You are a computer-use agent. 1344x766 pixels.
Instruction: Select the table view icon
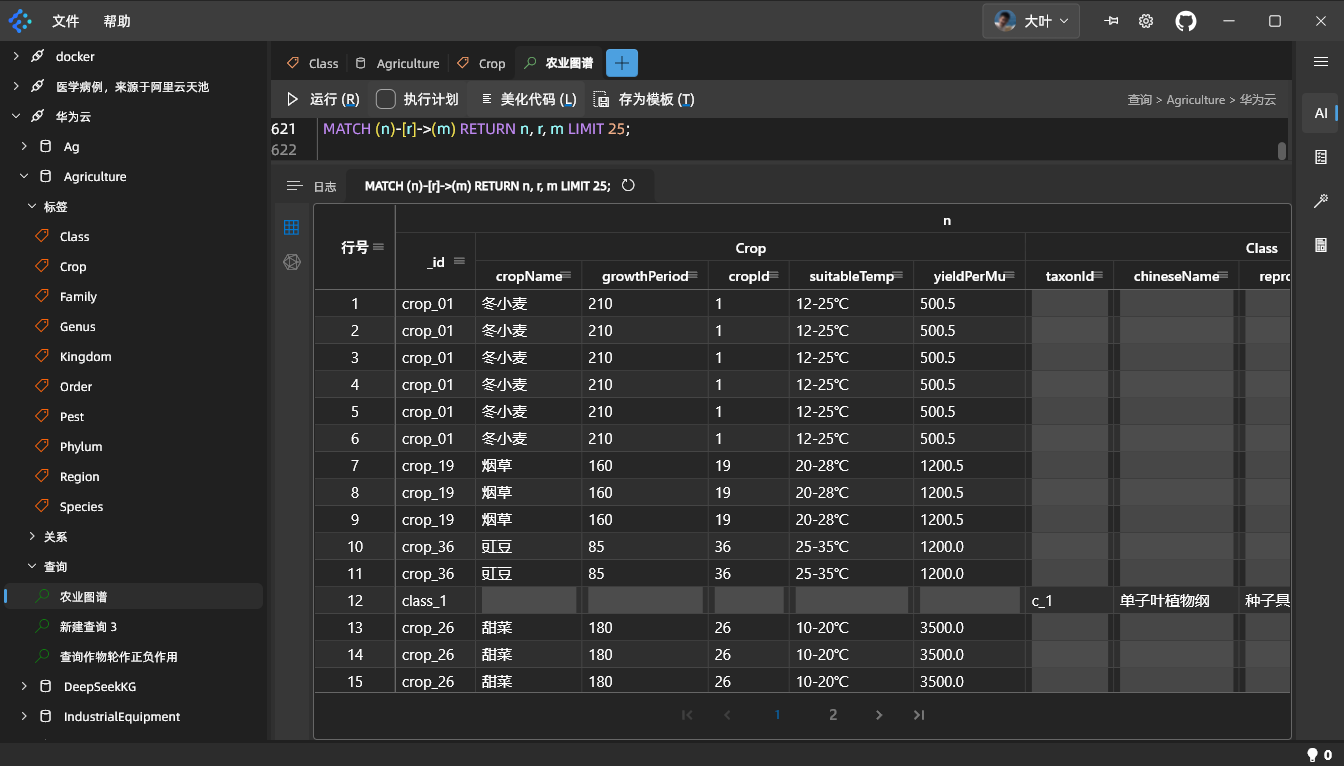point(292,227)
